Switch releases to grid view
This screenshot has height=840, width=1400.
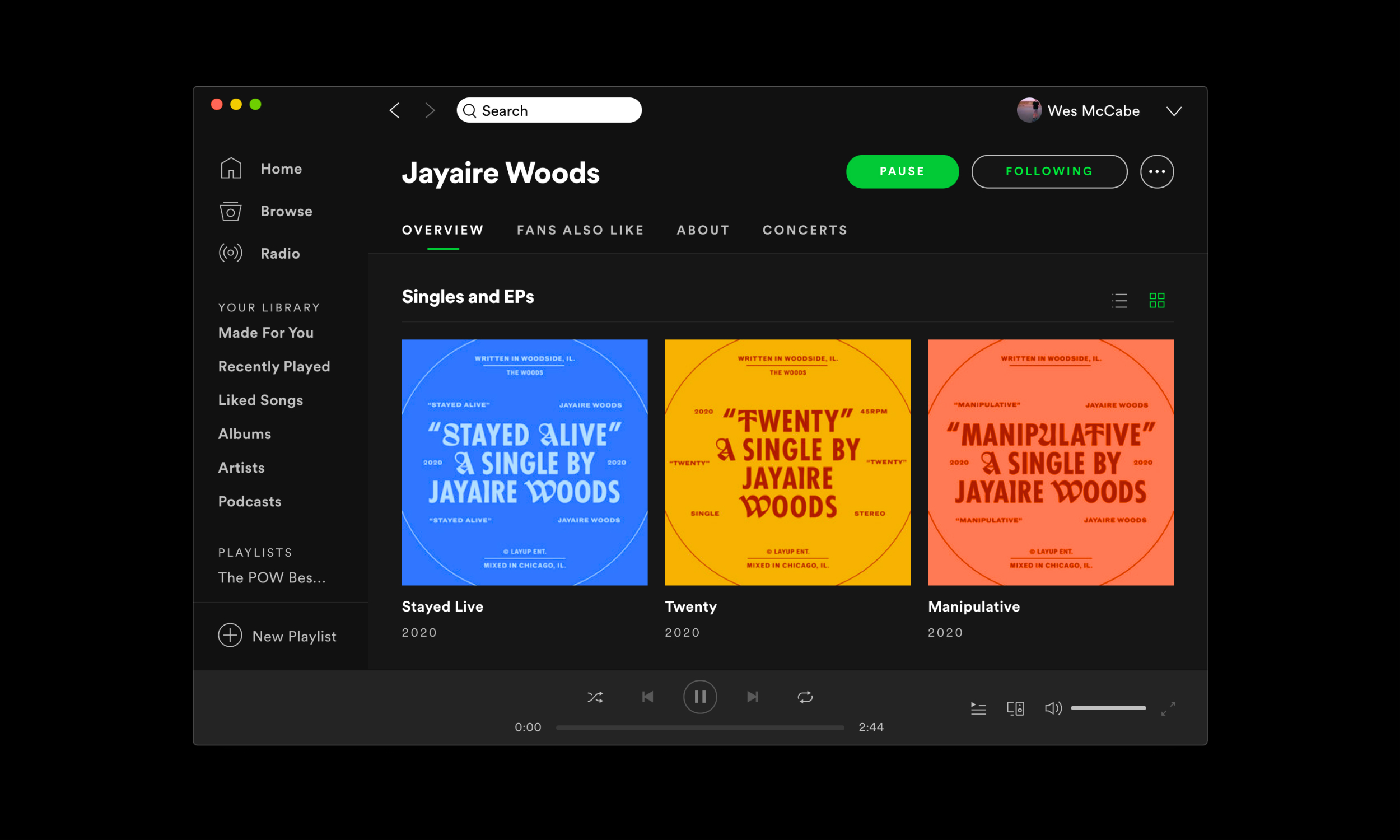1156,301
